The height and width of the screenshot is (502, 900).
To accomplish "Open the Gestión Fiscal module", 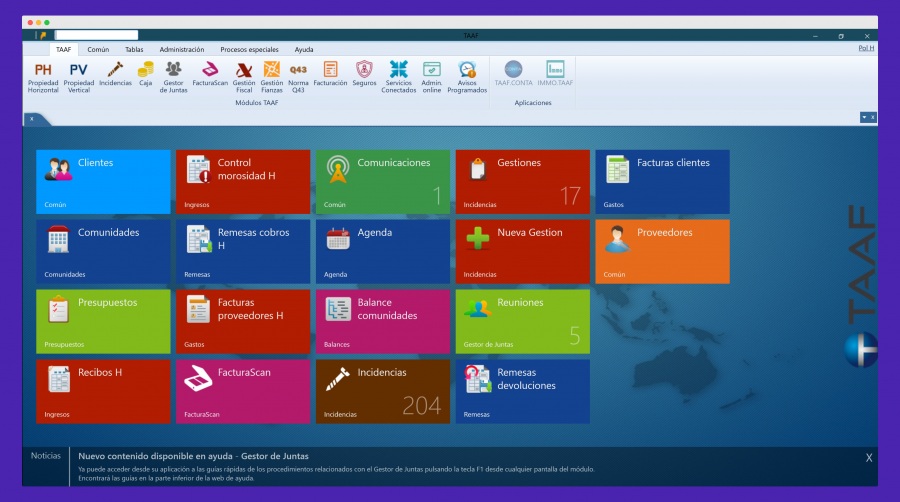I will point(244,77).
